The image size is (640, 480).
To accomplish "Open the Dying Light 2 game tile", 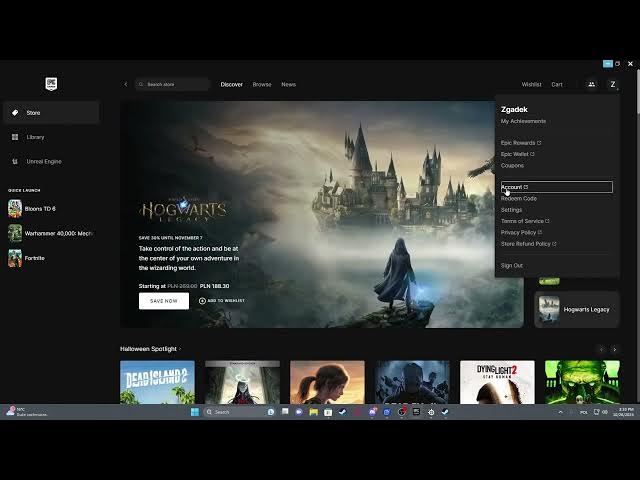I will [497, 382].
